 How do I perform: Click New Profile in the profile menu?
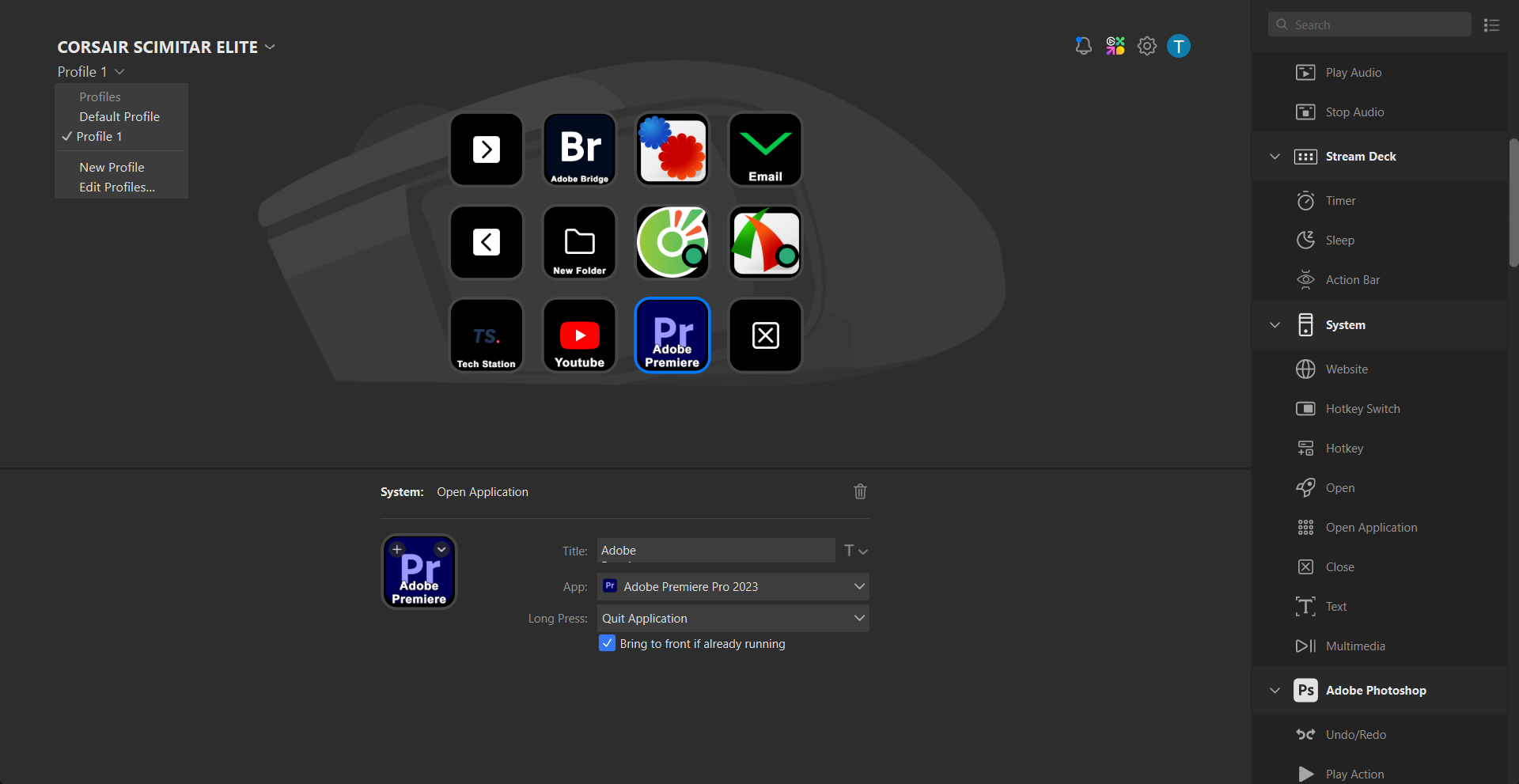click(112, 168)
